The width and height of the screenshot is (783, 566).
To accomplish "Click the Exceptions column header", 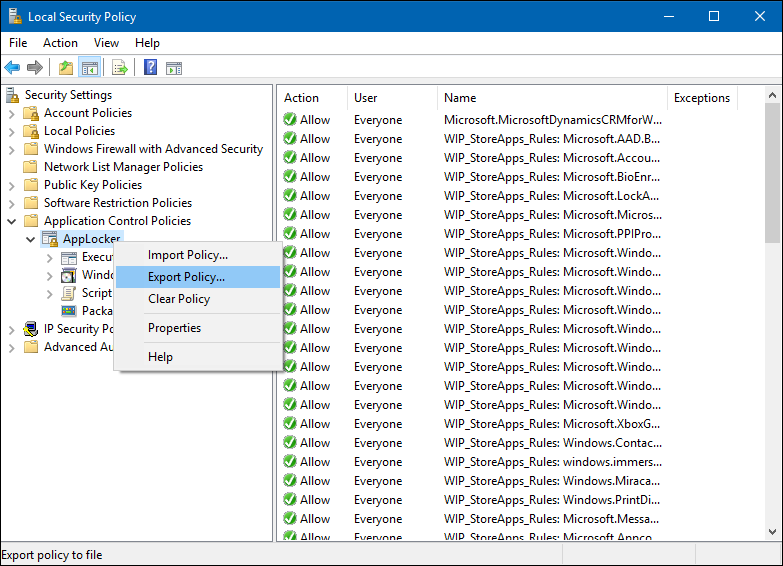I will (x=702, y=98).
